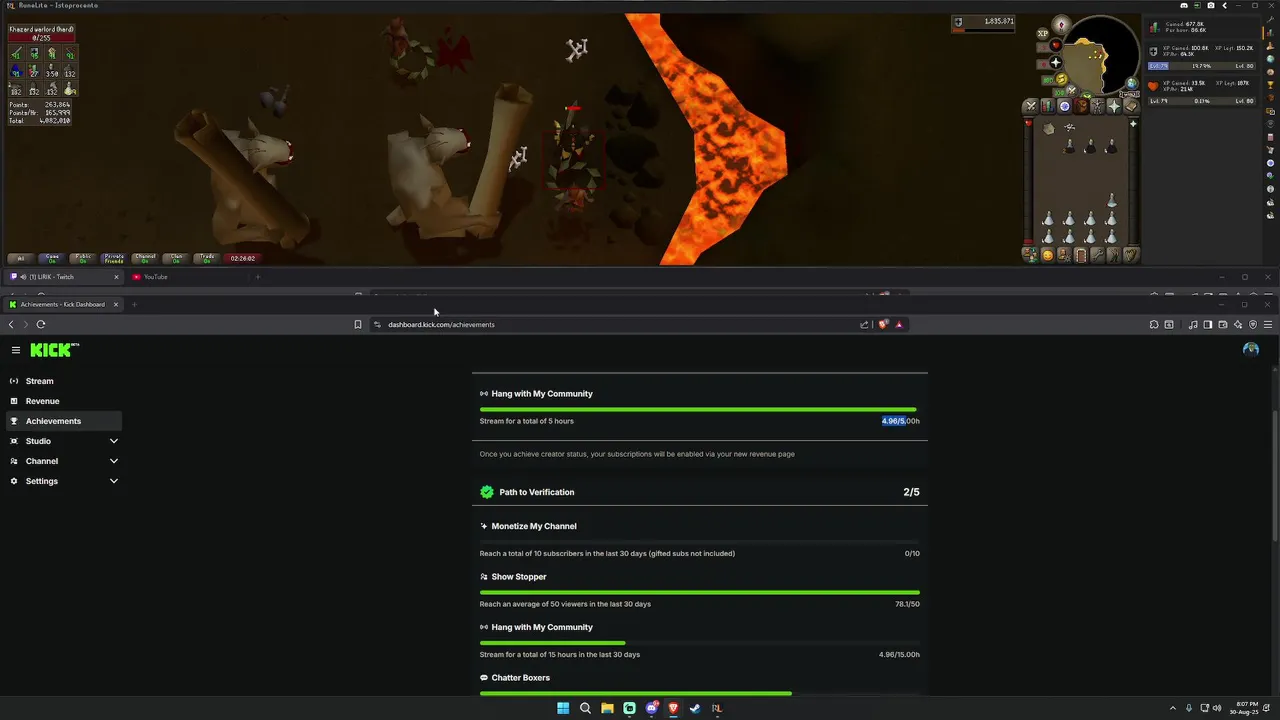Toggle Trade chat filter button
Screen dimensions: 1280x720
[x=207, y=258]
